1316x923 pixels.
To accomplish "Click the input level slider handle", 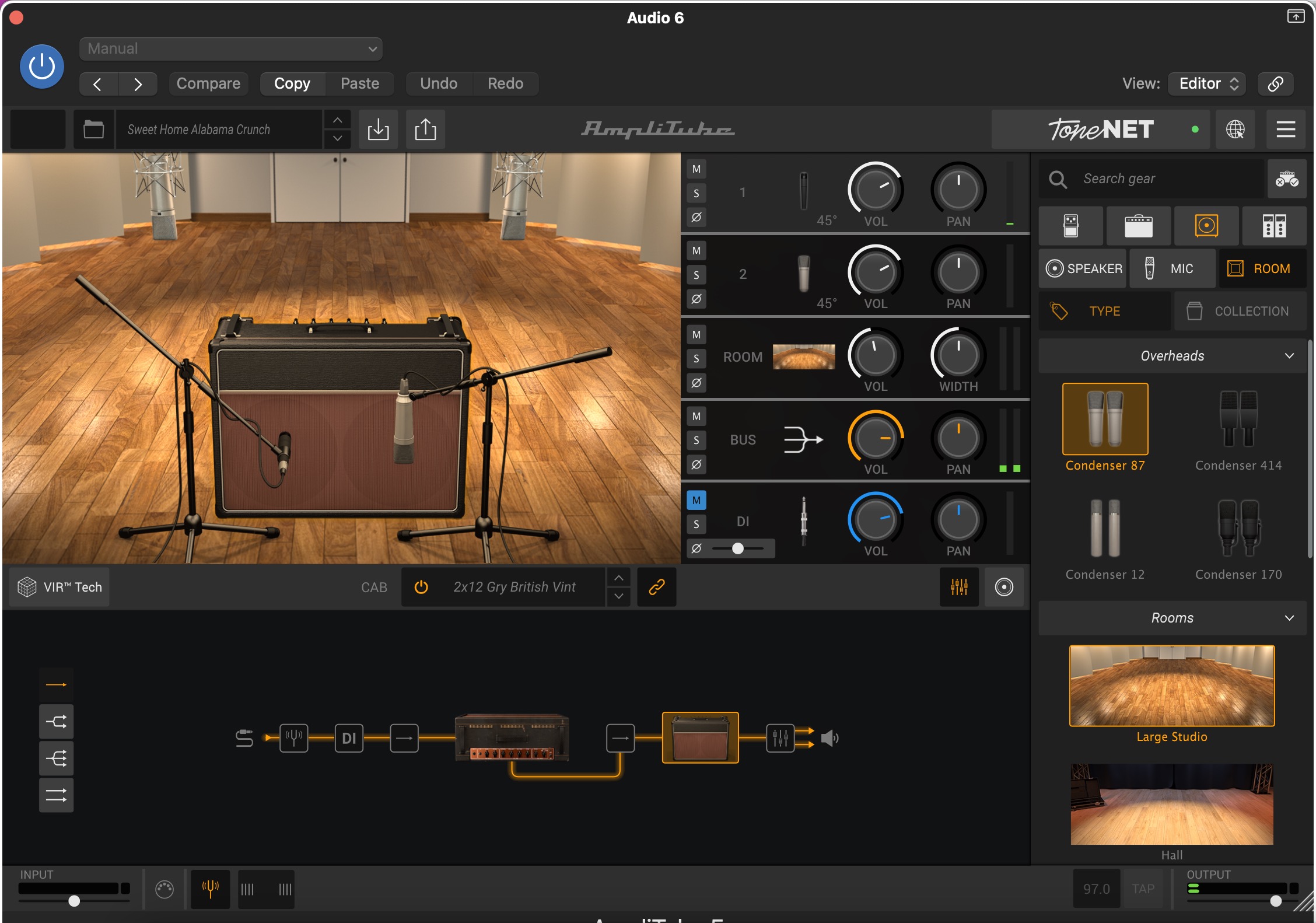I will 74,901.
